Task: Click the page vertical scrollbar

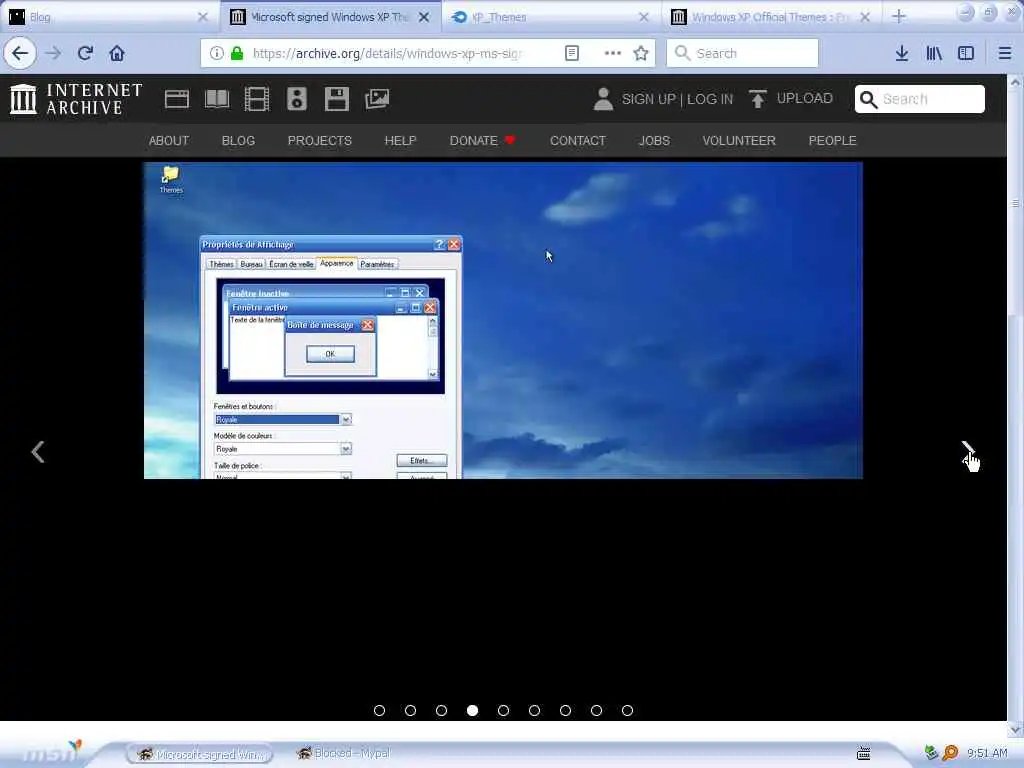Action: (1015, 405)
